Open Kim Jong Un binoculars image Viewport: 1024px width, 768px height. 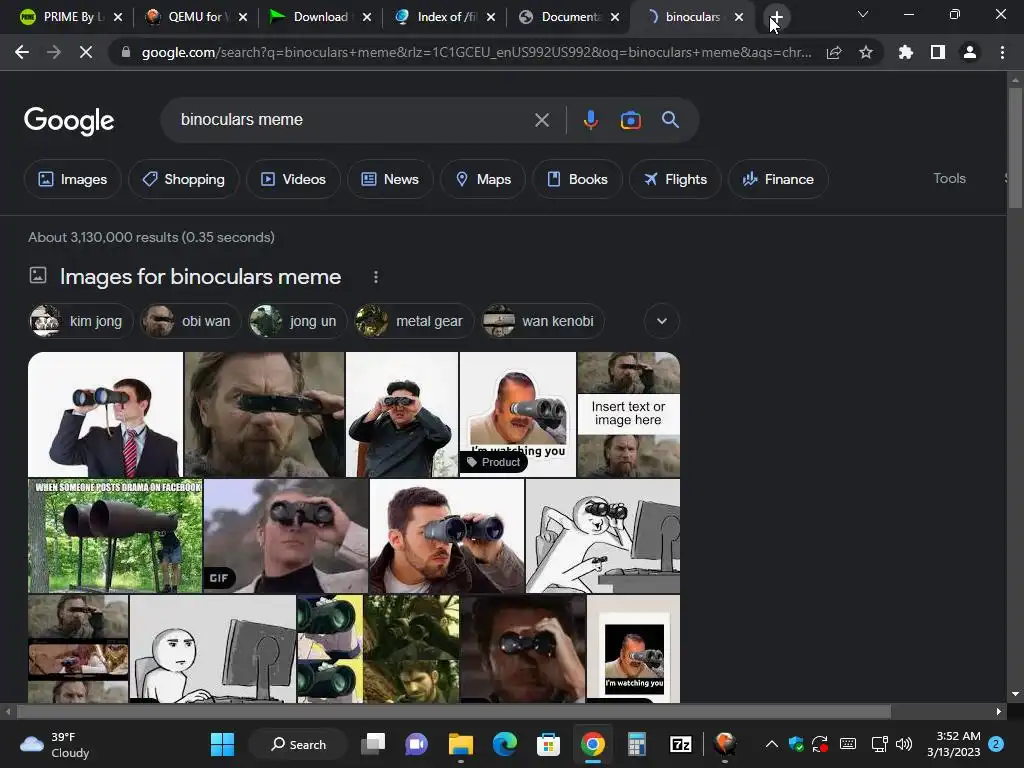point(402,415)
